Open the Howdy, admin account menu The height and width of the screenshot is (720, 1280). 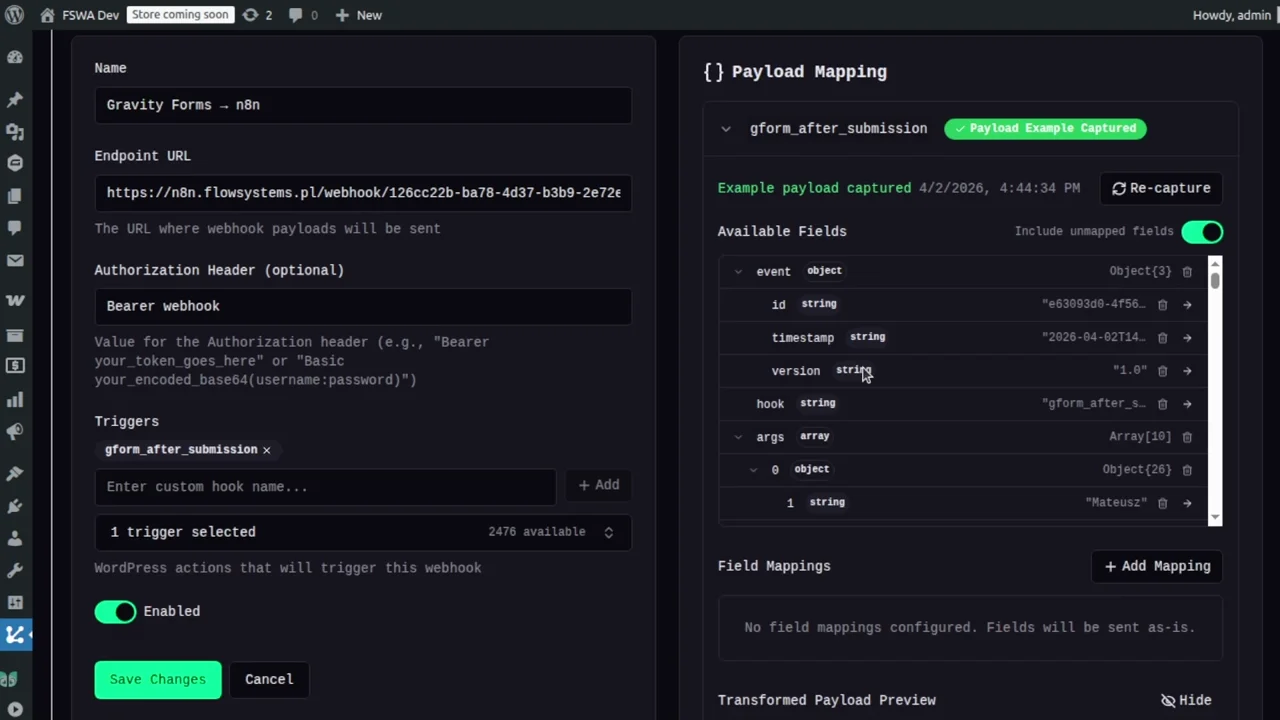tap(1232, 15)
